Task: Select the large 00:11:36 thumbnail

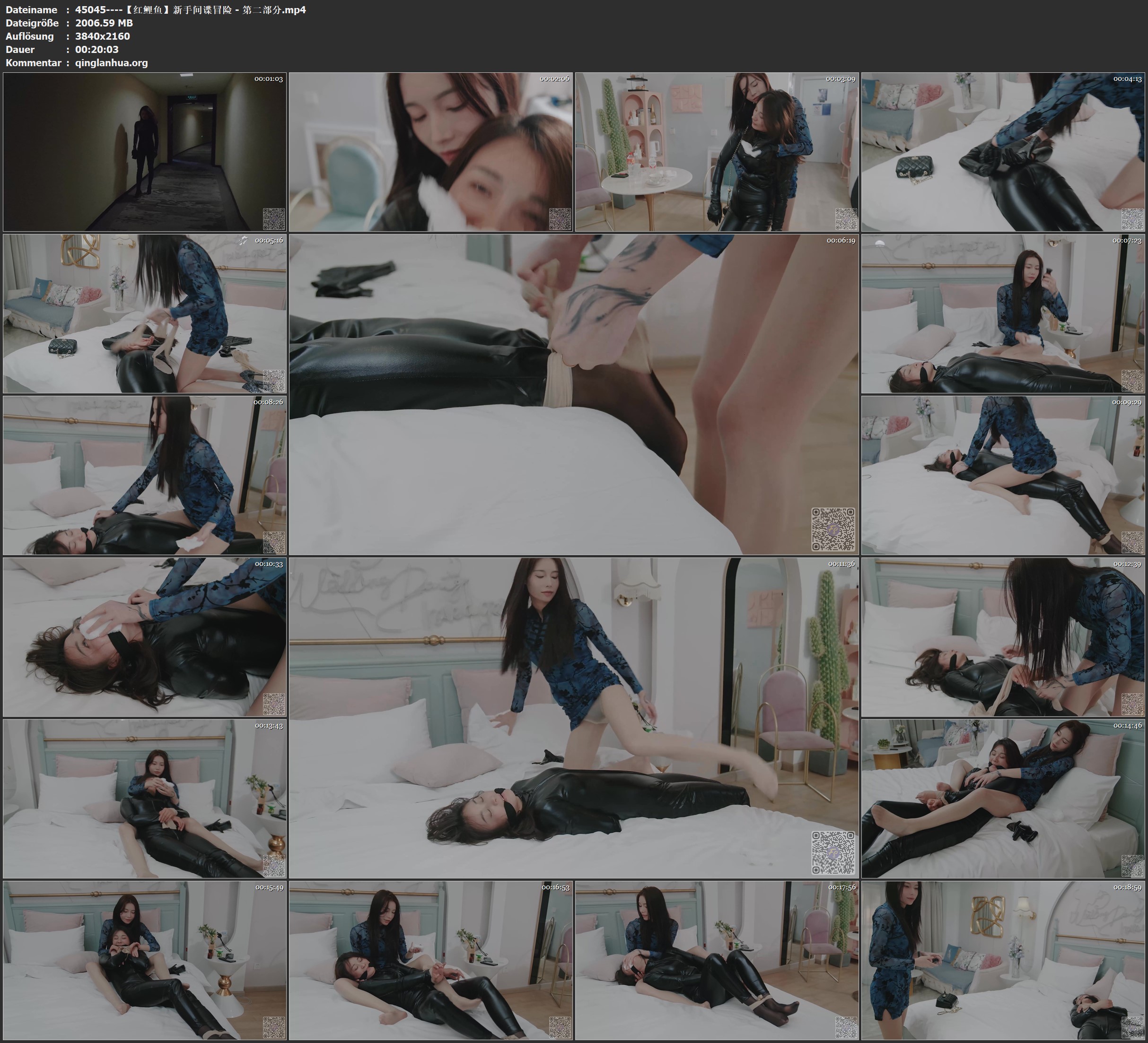Action: pos(573,717)
